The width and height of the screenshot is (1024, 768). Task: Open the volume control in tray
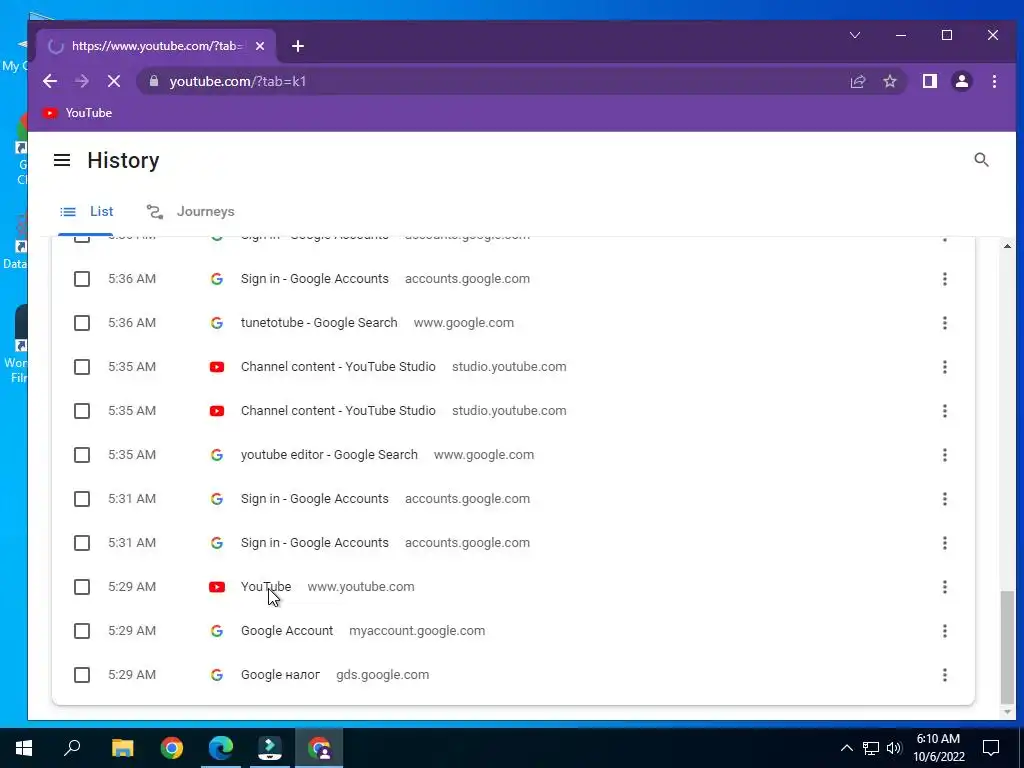[x=894, y=748]
